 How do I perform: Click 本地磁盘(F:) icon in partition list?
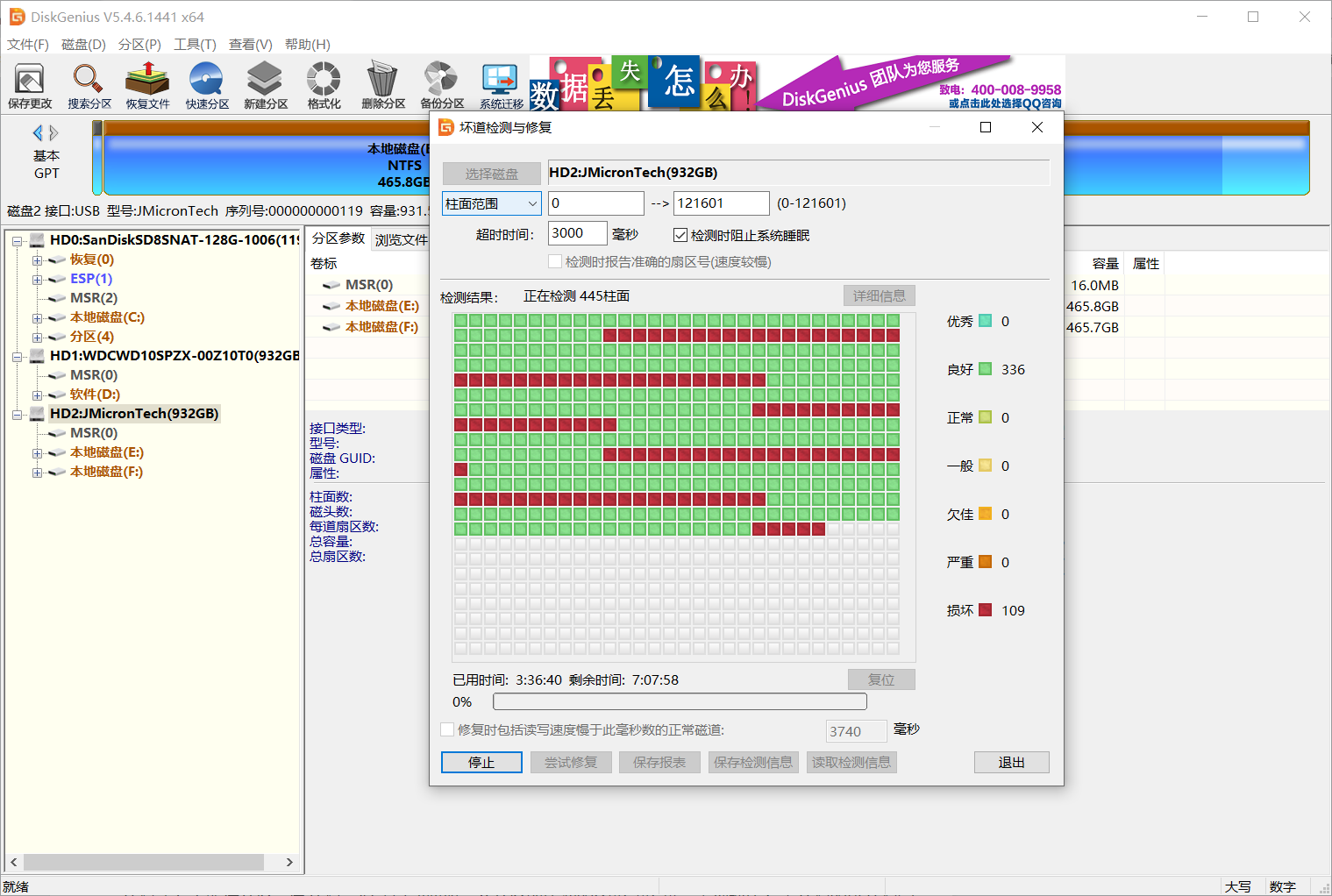[331, 327]
